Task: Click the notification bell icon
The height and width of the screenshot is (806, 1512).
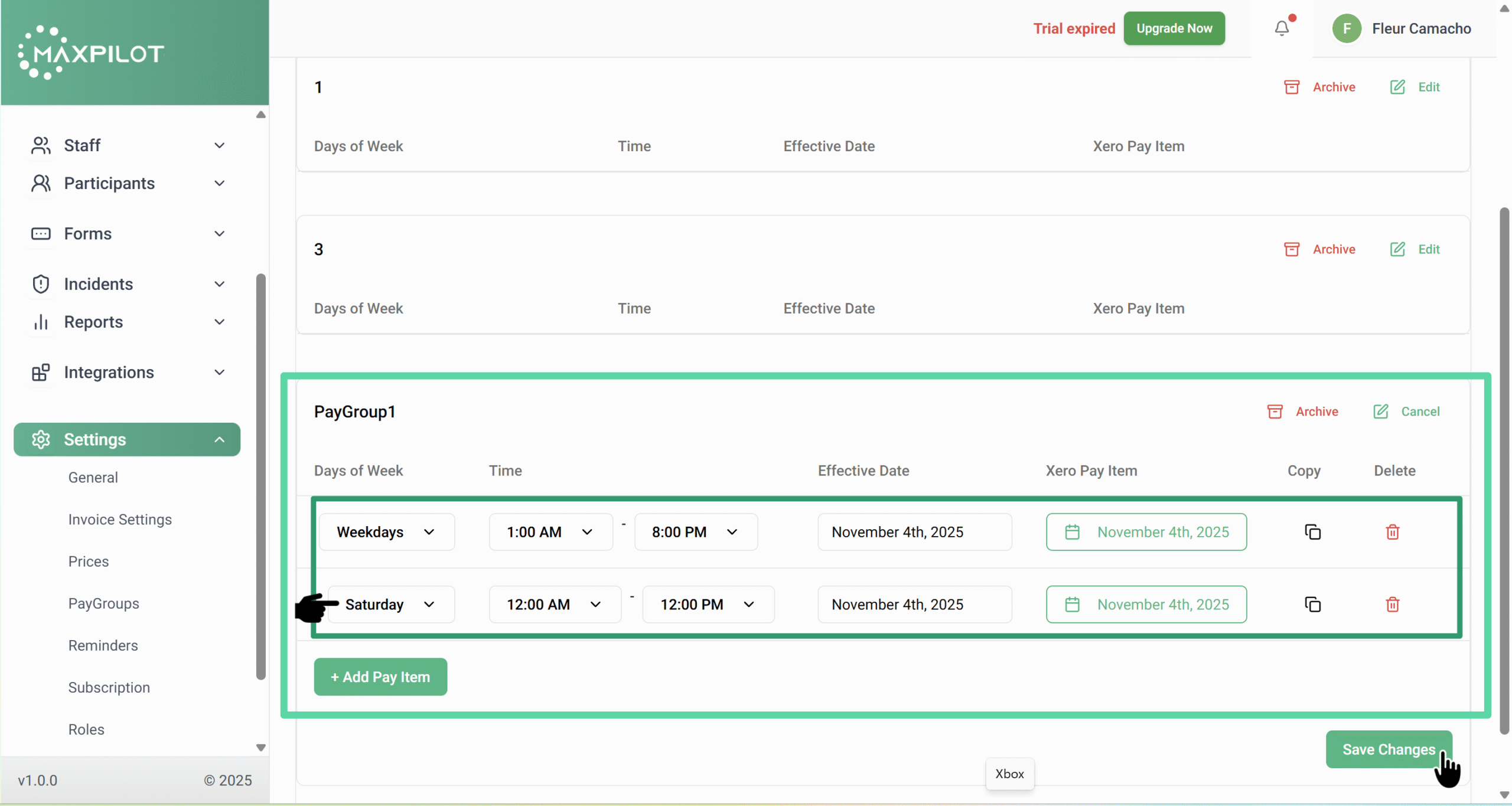Action: [x=1281, y=28]
